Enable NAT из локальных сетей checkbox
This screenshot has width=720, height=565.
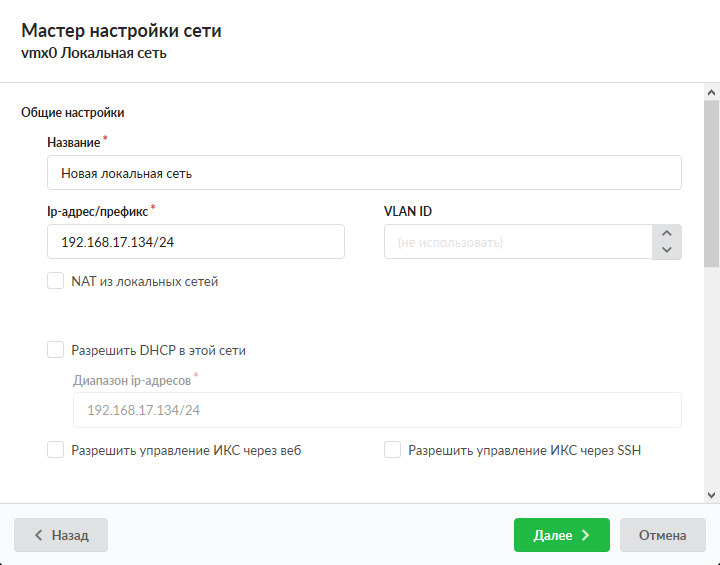(x=56, y=281)
